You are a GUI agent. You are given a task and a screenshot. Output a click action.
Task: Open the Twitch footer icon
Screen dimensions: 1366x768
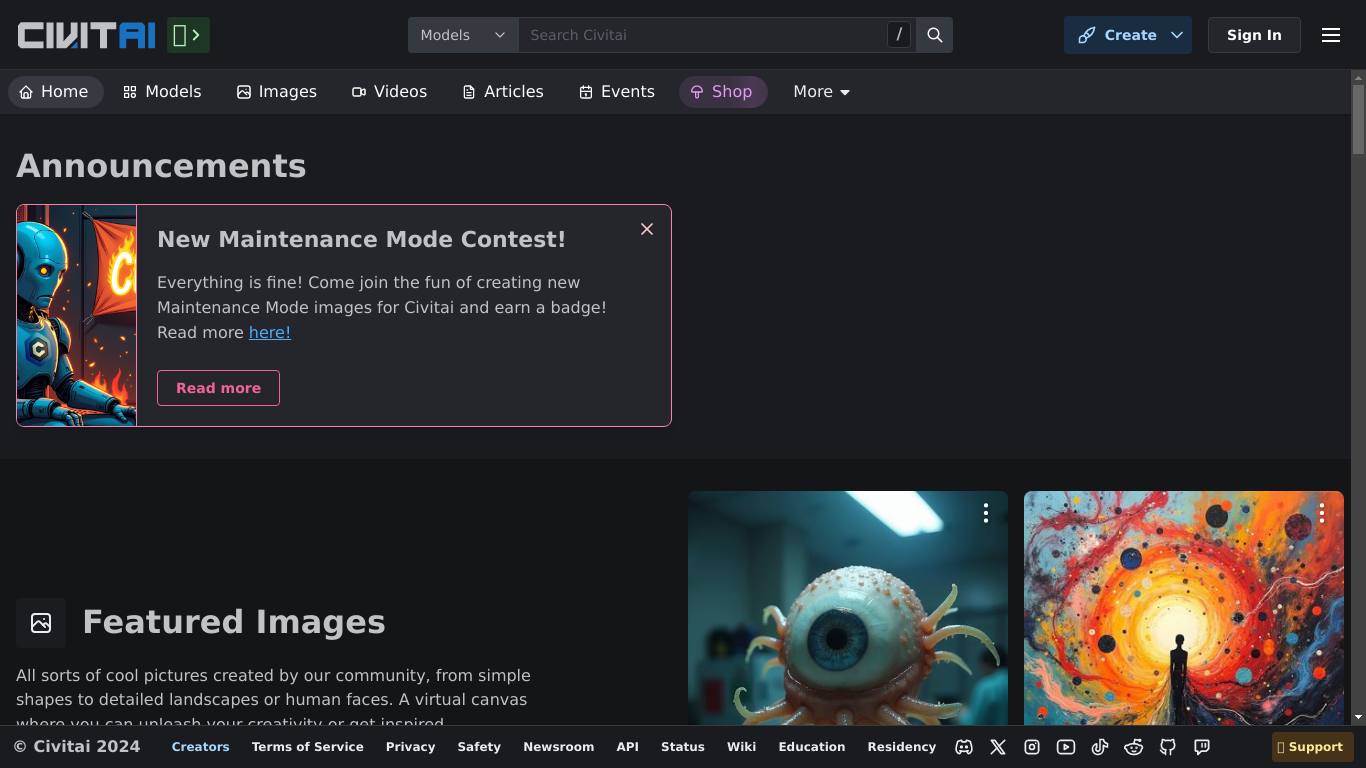click(x=1202, y=747)
